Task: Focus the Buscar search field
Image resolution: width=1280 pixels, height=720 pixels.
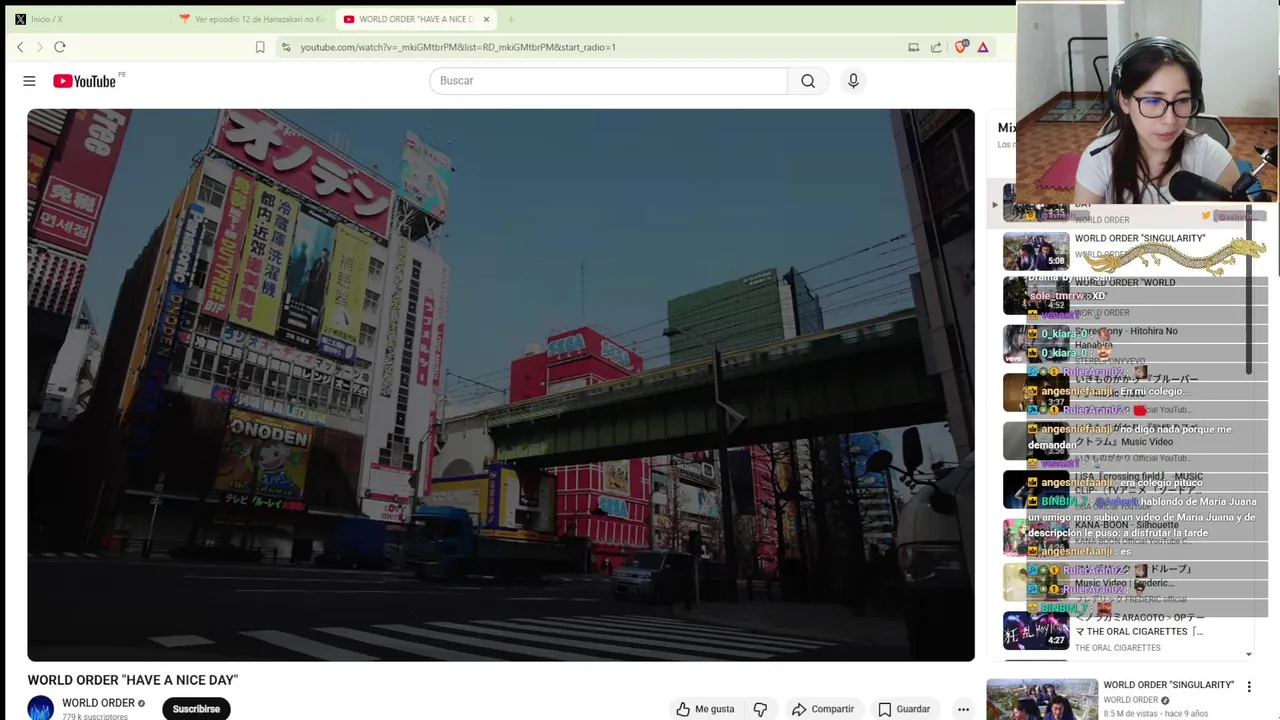Action: pyautogui.click(x=608, y=81)
